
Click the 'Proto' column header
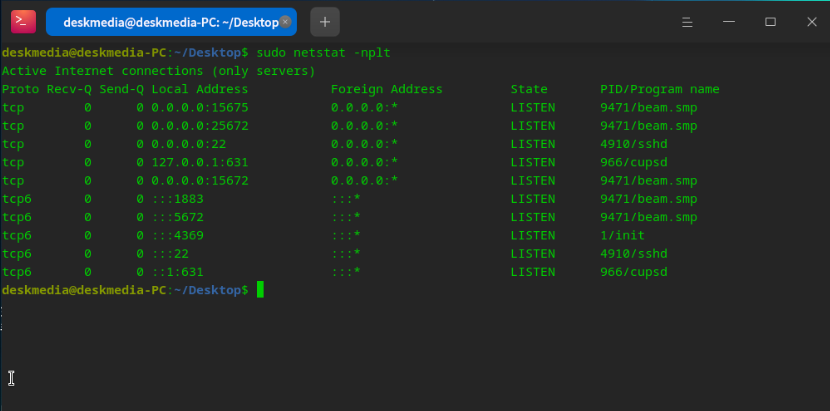(20, 90)
